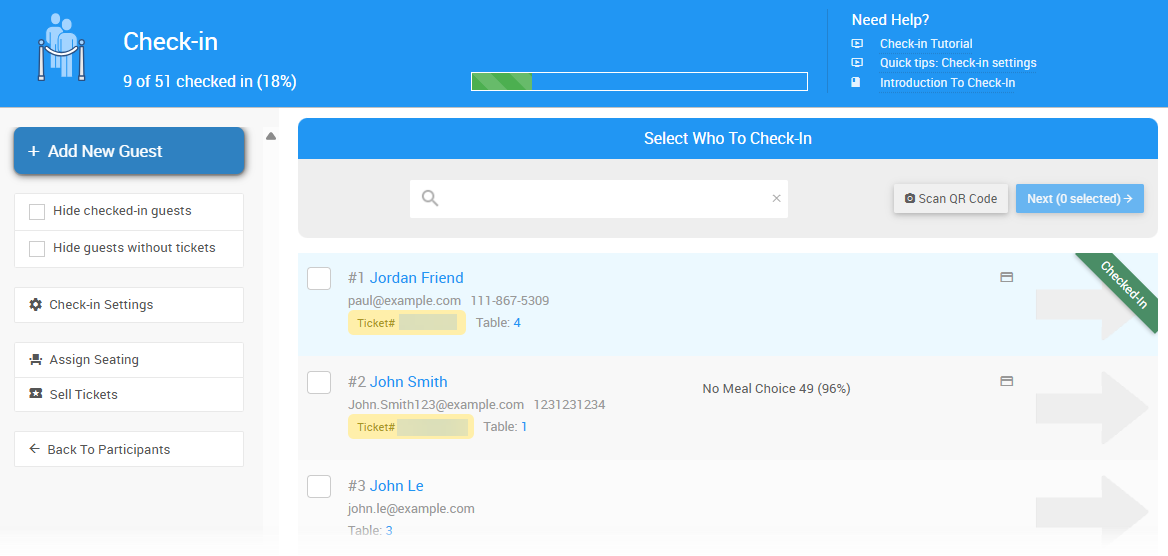Click 'paul@example.com' email text
This screenshot has width=1168, height=556.
404,301
